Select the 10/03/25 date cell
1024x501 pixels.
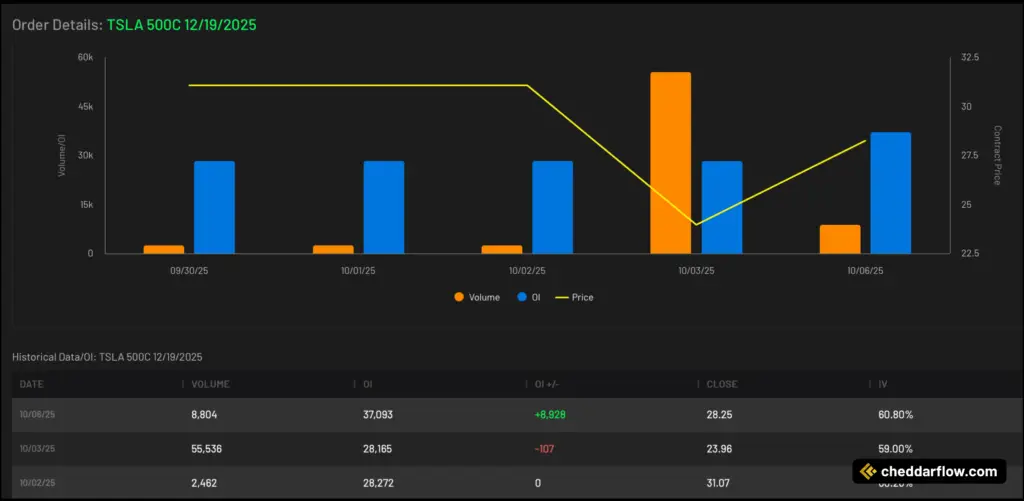[x=37, y=449]
